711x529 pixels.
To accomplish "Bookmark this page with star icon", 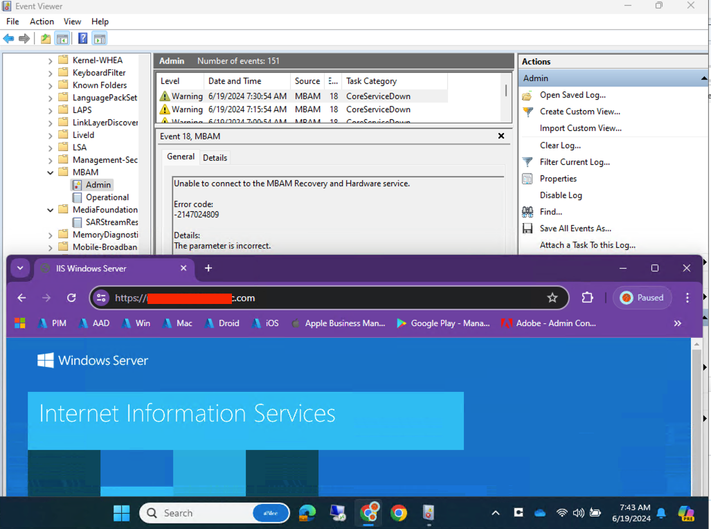I will pyautogui.click(x=552, y=298).
